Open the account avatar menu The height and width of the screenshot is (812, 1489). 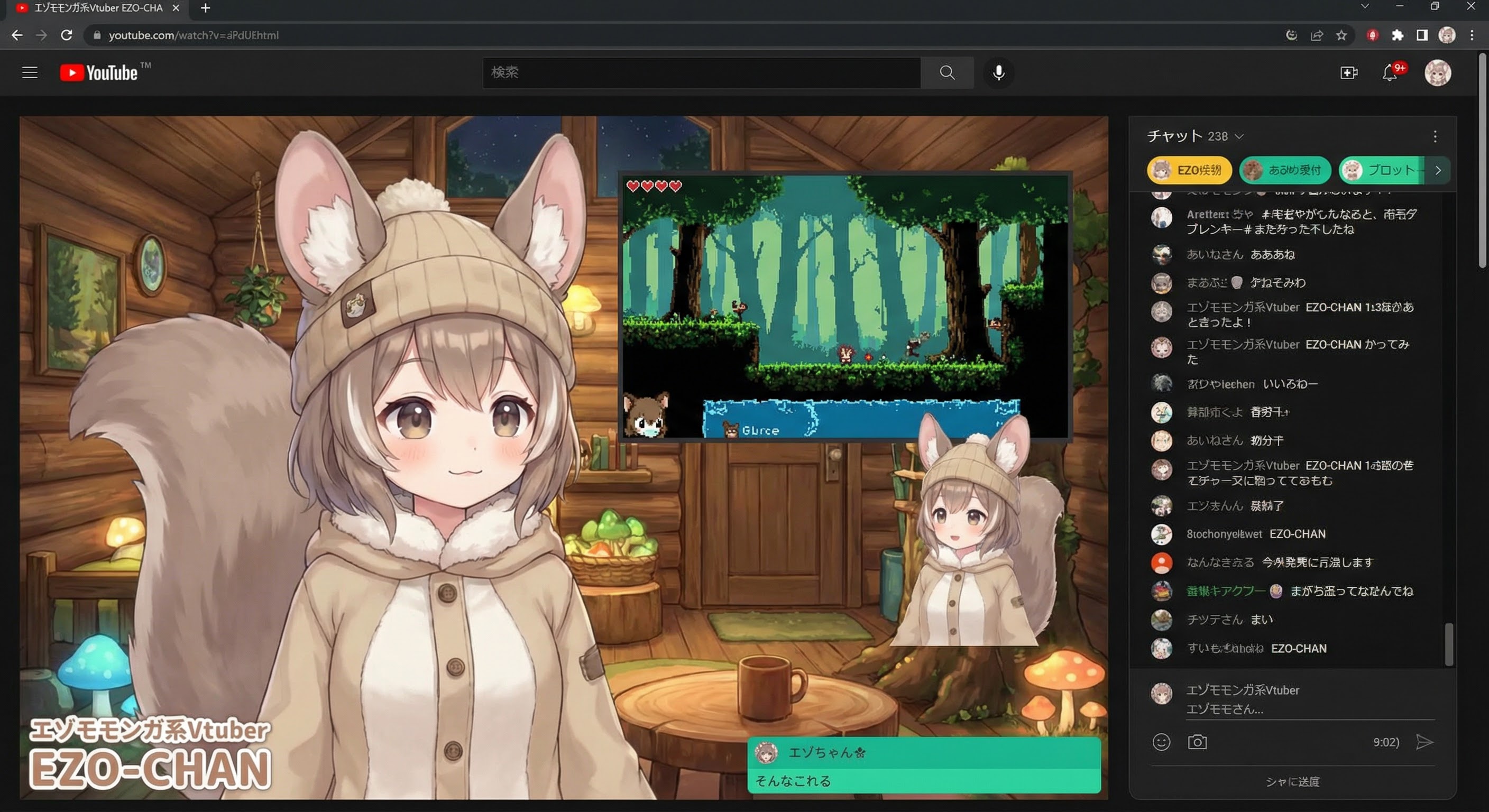1437,73
